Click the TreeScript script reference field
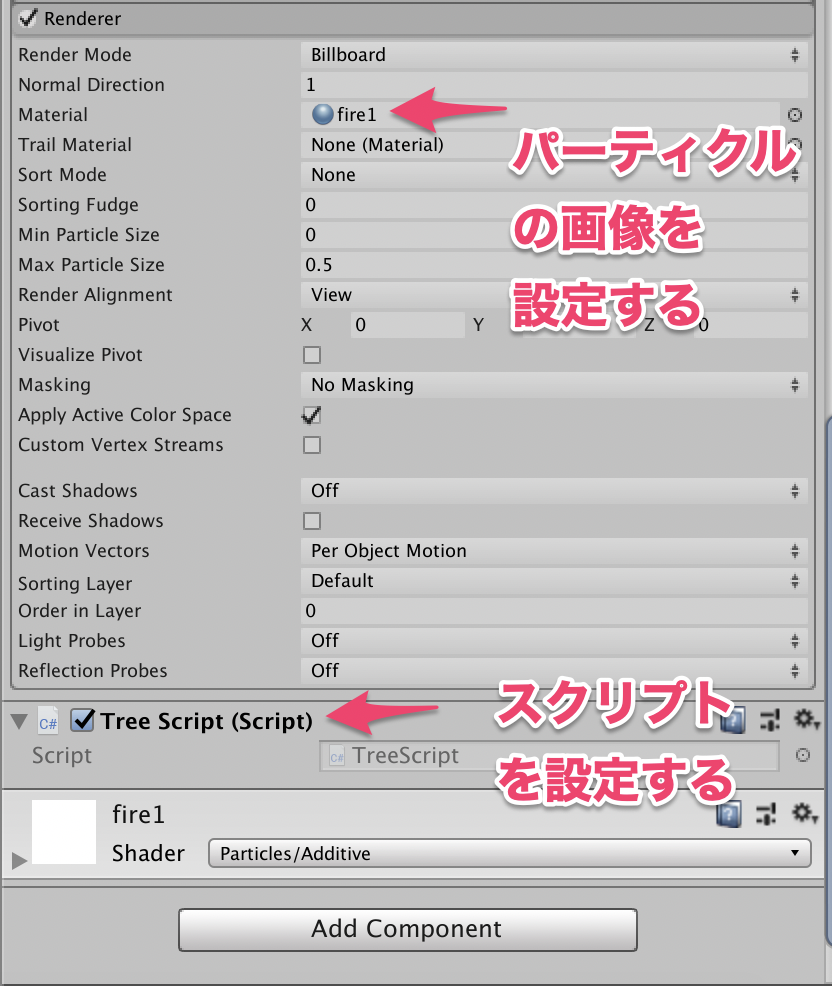Viewport: 832px width, 986px height. [x=549, y=756]
